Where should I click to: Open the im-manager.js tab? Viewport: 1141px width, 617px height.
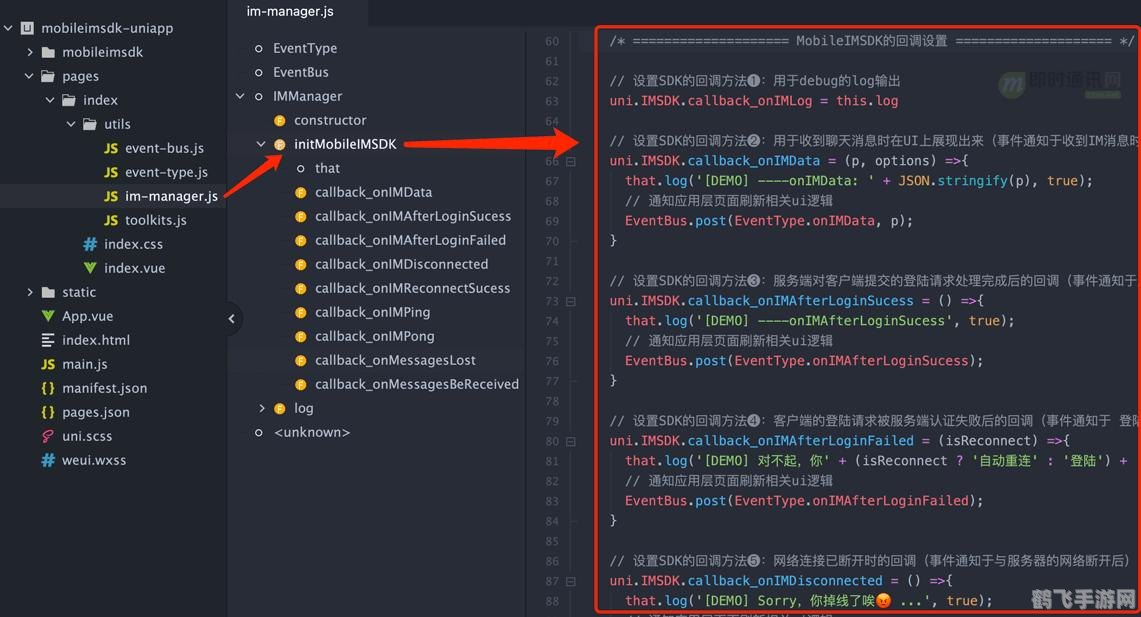[x=290, y=12]
